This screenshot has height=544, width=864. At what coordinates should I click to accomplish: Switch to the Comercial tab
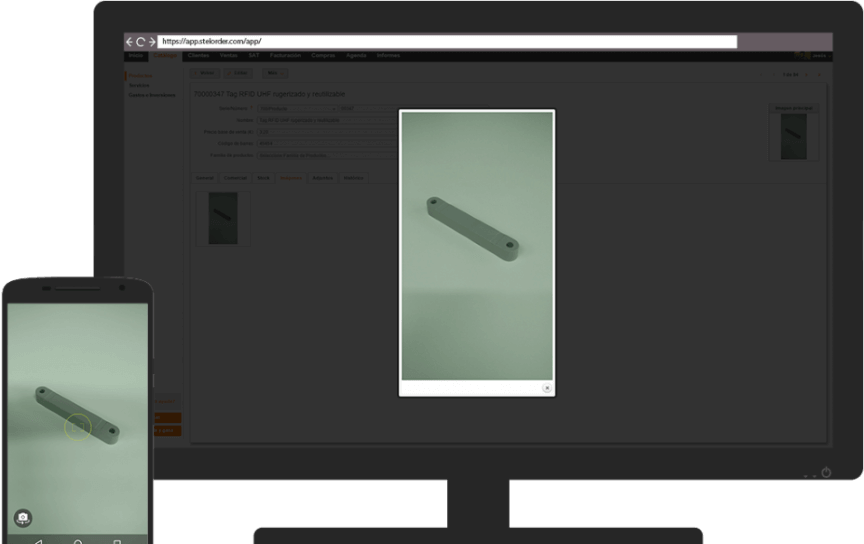tap(235, 178)
